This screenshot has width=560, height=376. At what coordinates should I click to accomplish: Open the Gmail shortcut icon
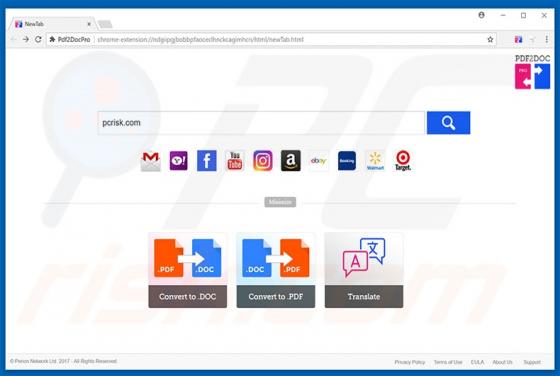(x=150, y=161)
